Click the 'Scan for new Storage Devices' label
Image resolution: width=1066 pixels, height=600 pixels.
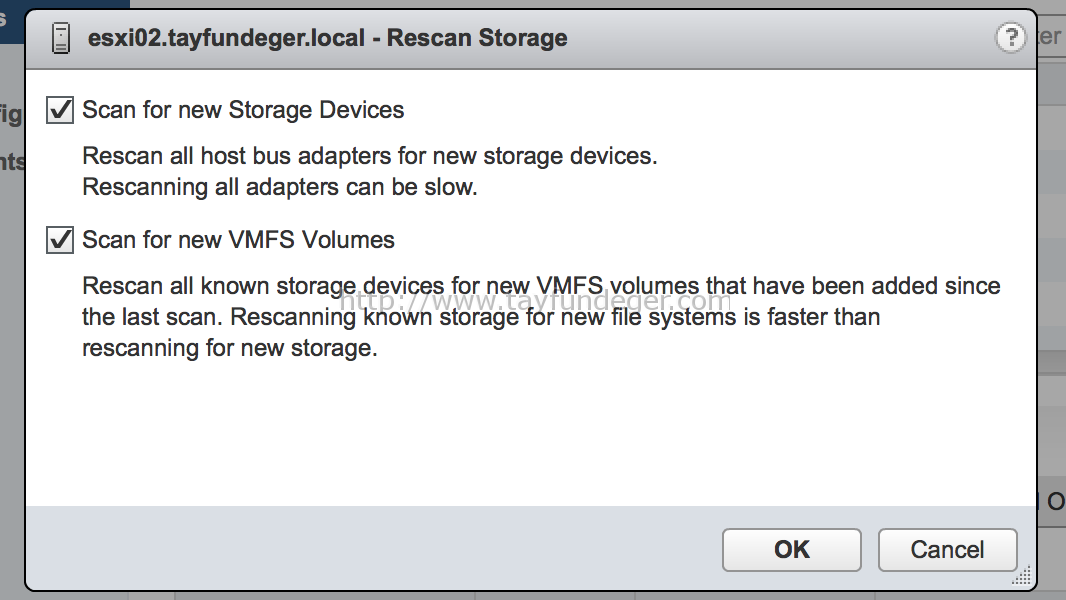pyautogui.click(x=243, y=110)
